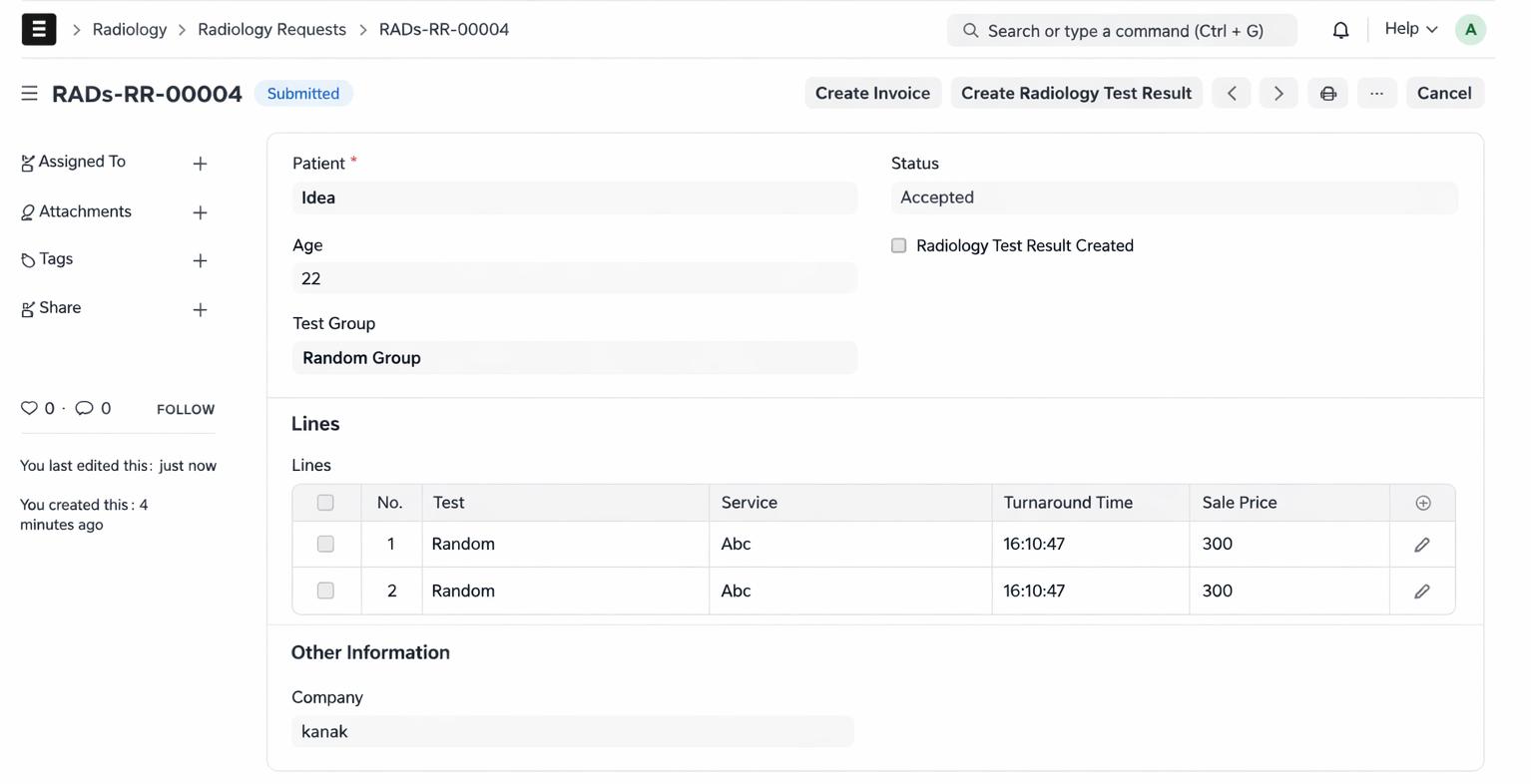Image resolution: width=1531 pixels, height=784 pixels.
Task: Check the row 1 checkbox
Action: 325,544
